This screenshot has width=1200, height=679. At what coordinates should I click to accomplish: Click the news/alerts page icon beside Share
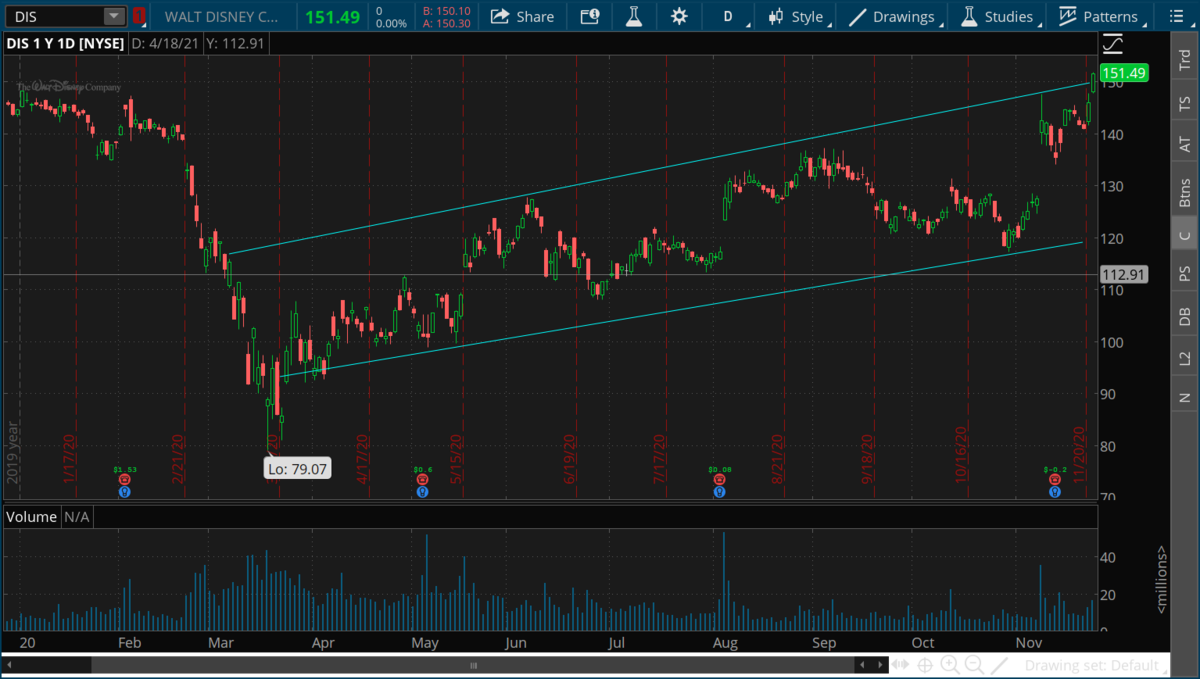coord(590,16)
